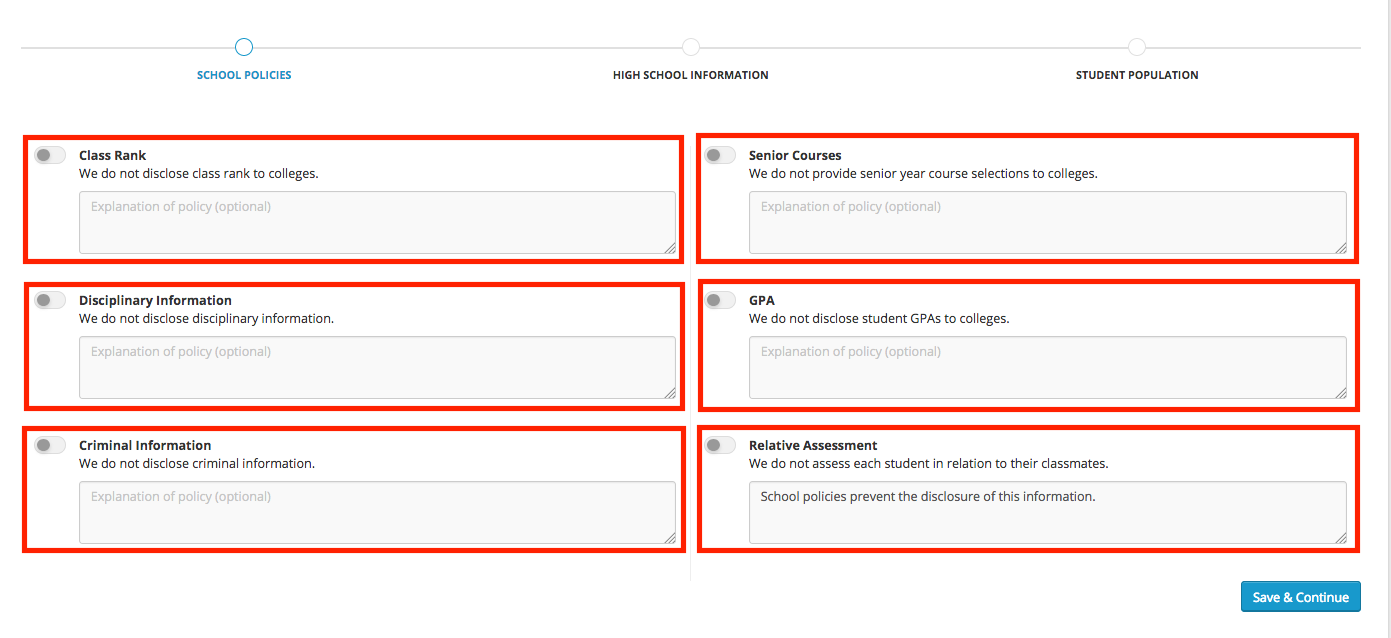Viewport: 1391px width, 638px height.
Task: Select the High School Information step circle
Action: (691, 47)
